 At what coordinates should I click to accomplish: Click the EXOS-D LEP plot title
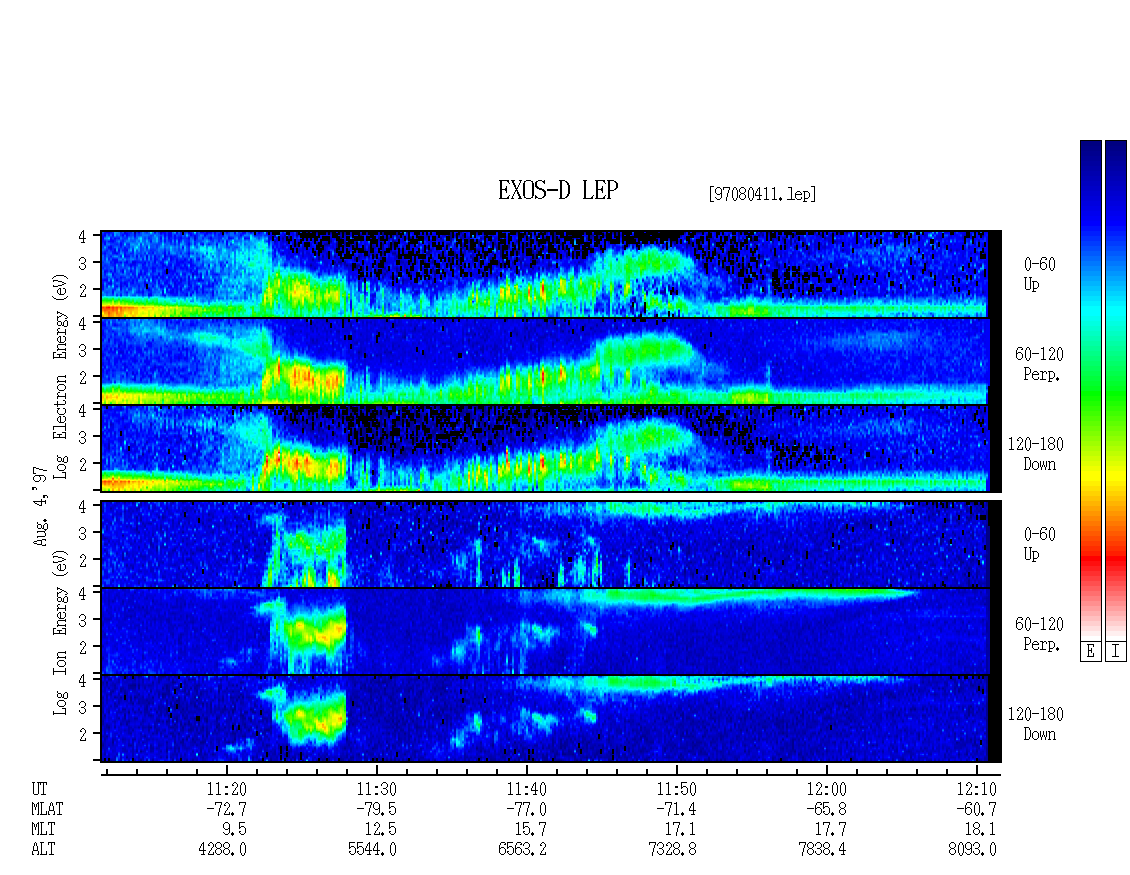click(558, 190)
